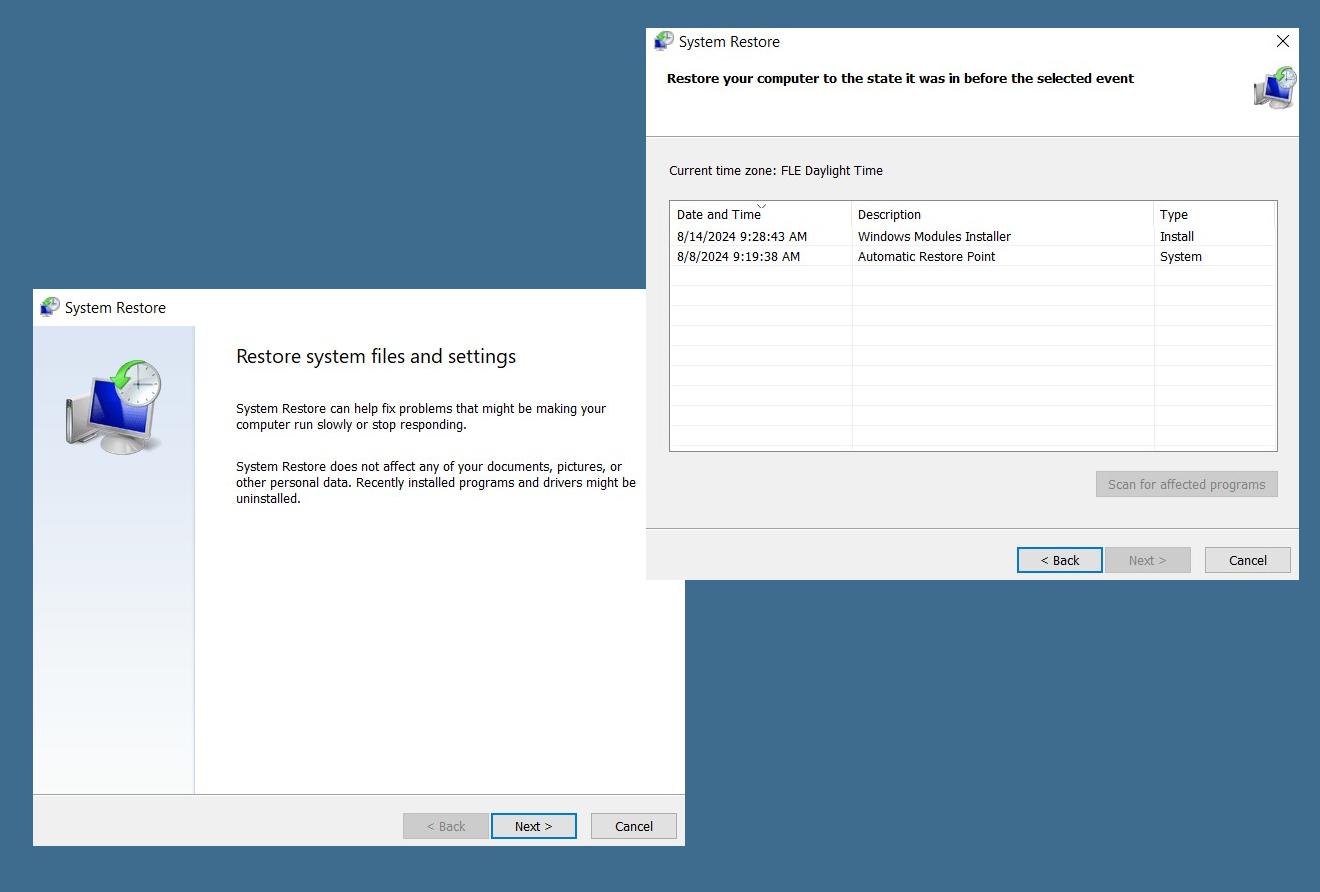Click the restore icon at right window's header
The width and height of the screenshot is (1320, 892).
tap(1275, 88)
